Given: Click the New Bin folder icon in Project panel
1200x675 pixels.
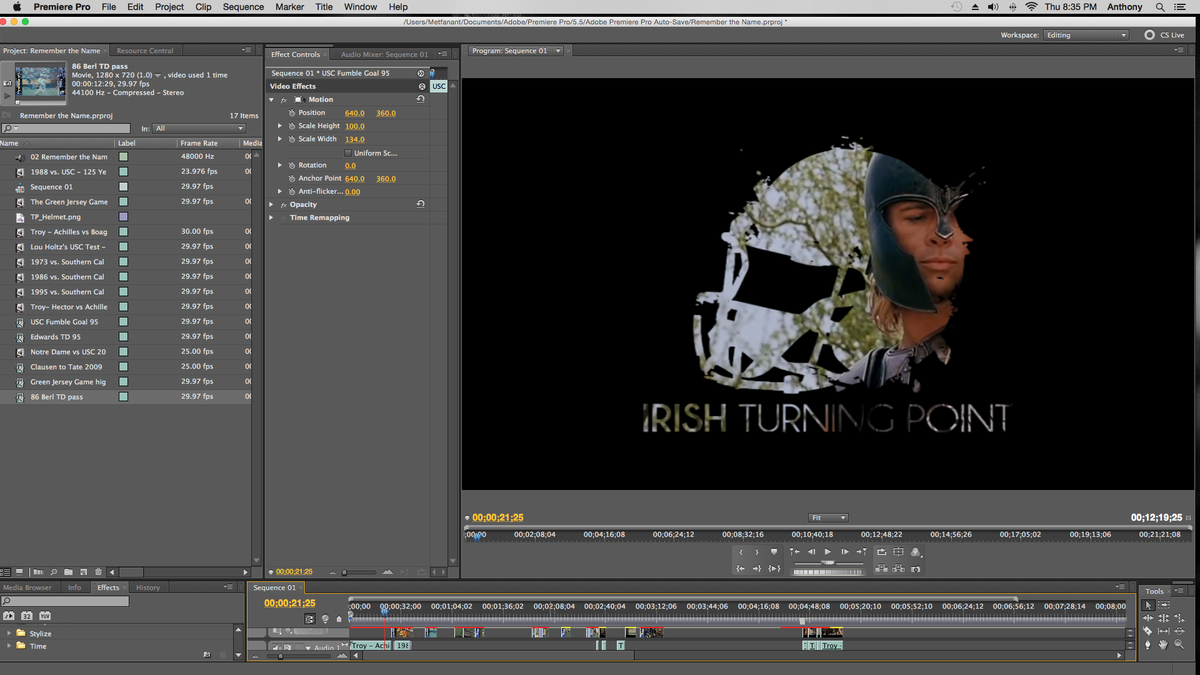Looking at the screenshot, I should click(x=68, y=572).
